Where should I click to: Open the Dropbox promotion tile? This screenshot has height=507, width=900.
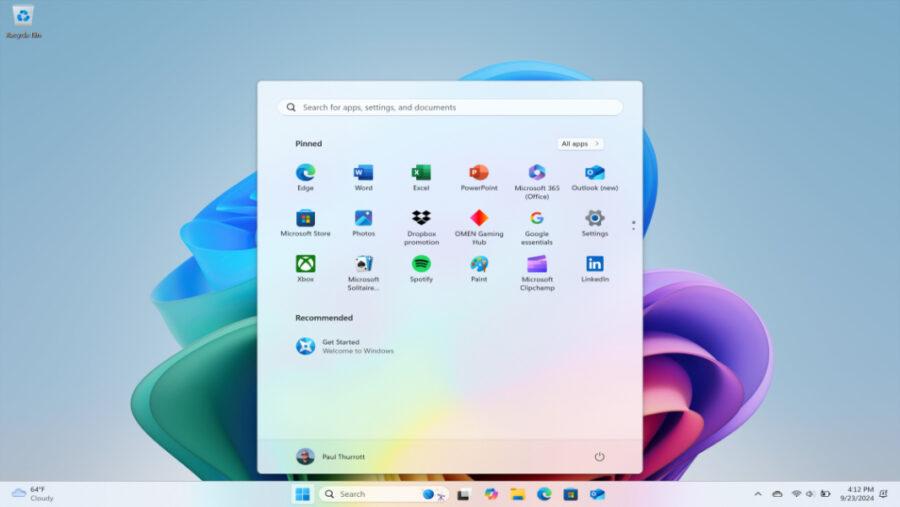click(421, 227)
